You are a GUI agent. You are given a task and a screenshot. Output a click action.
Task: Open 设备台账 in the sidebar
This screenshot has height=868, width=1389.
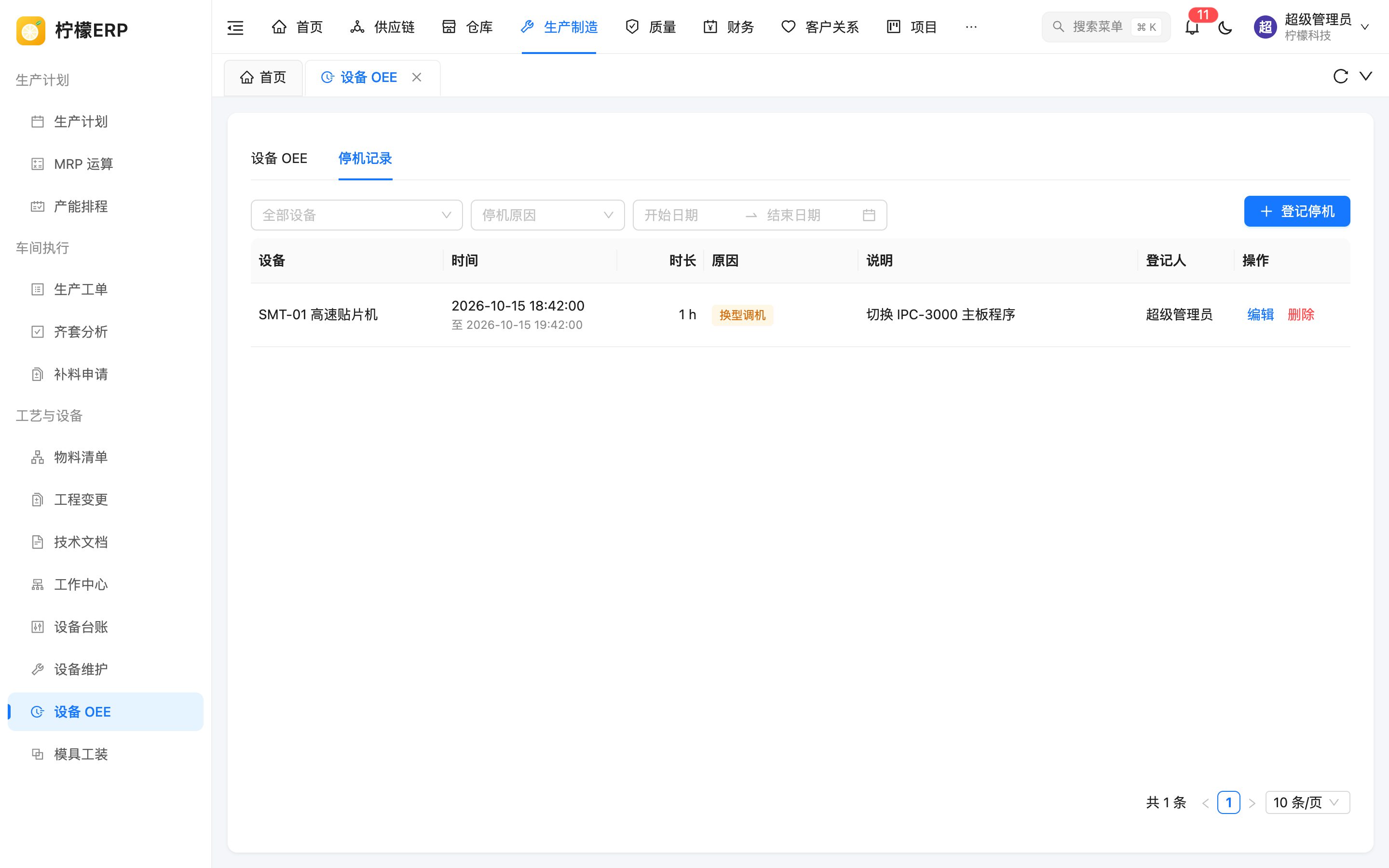[106, 627]
